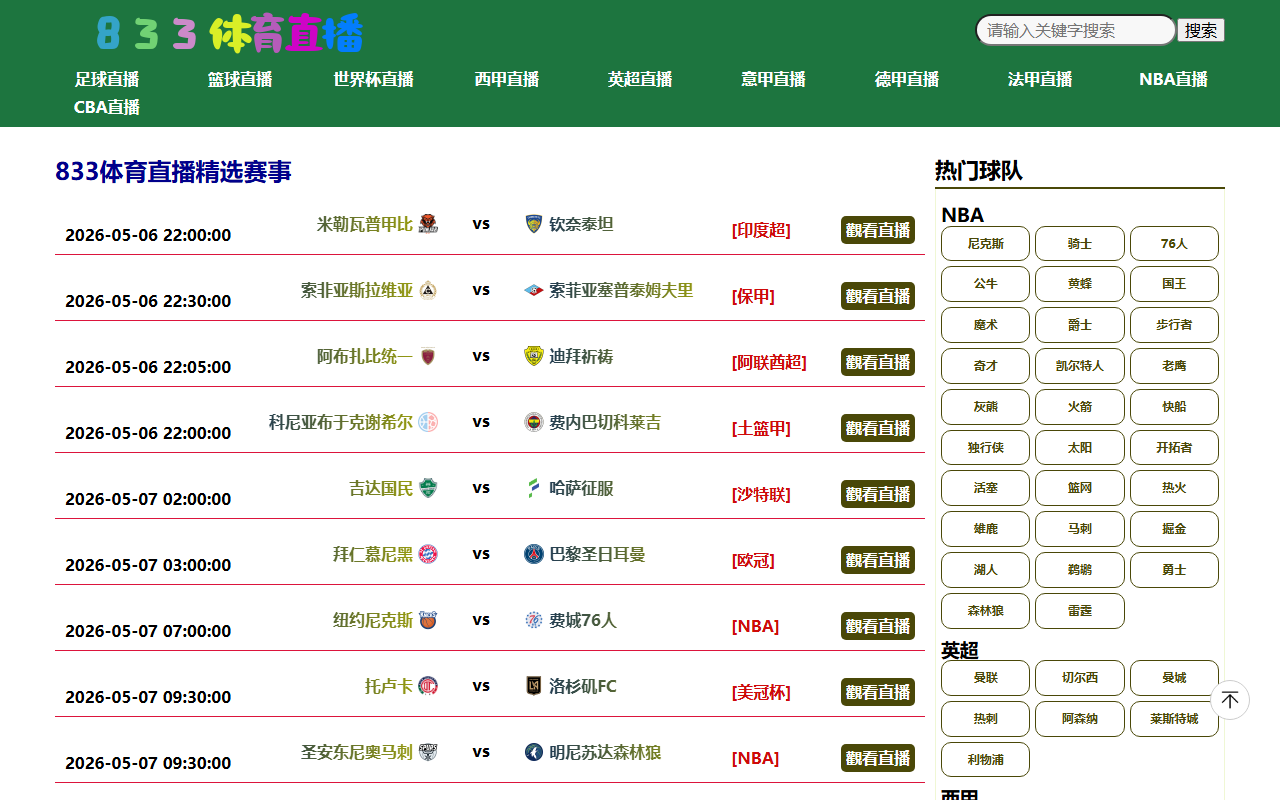Viewport: 1280px width, 800px height.
Task: Click the 搜索 button
Action: [1201, 30]
